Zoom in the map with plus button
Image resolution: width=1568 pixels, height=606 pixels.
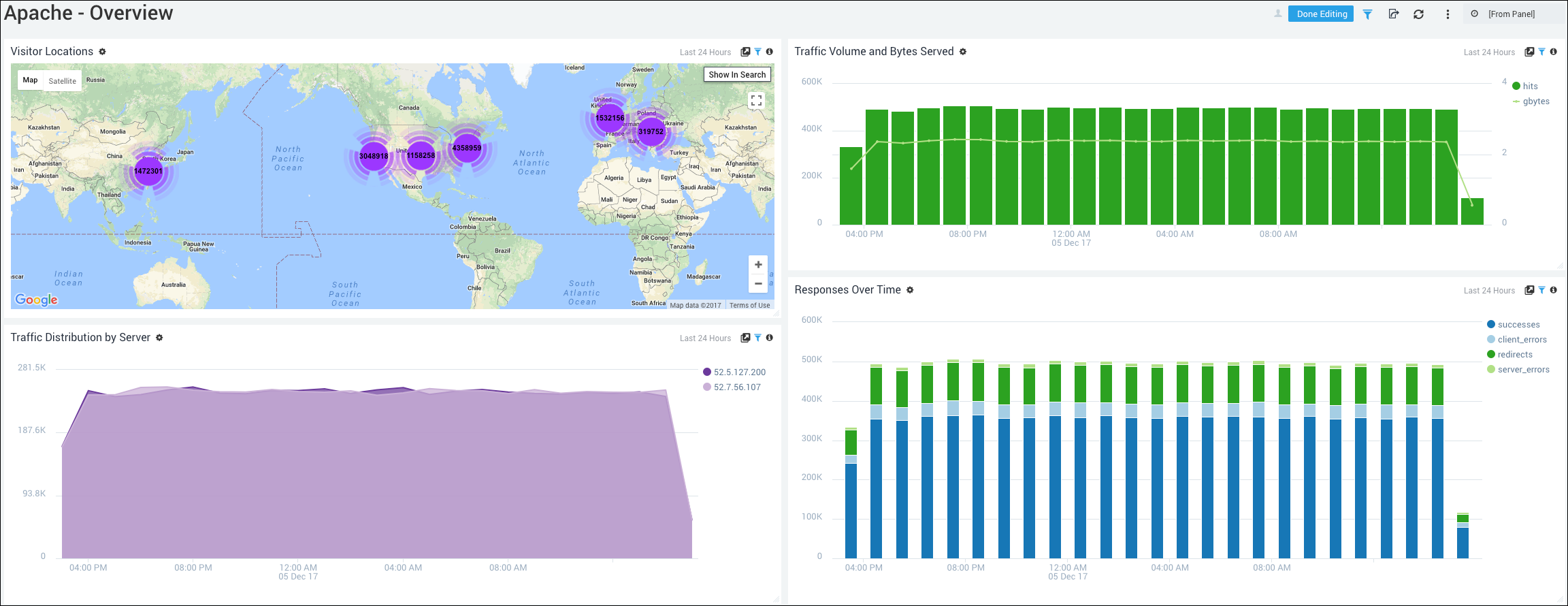point(758,265)
